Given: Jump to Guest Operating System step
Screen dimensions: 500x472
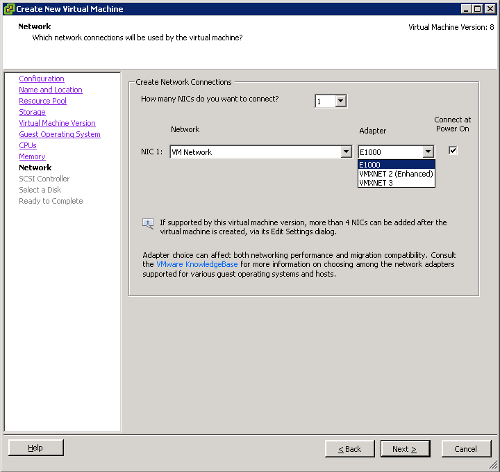Looking at the screenshot, I should 59,134.
